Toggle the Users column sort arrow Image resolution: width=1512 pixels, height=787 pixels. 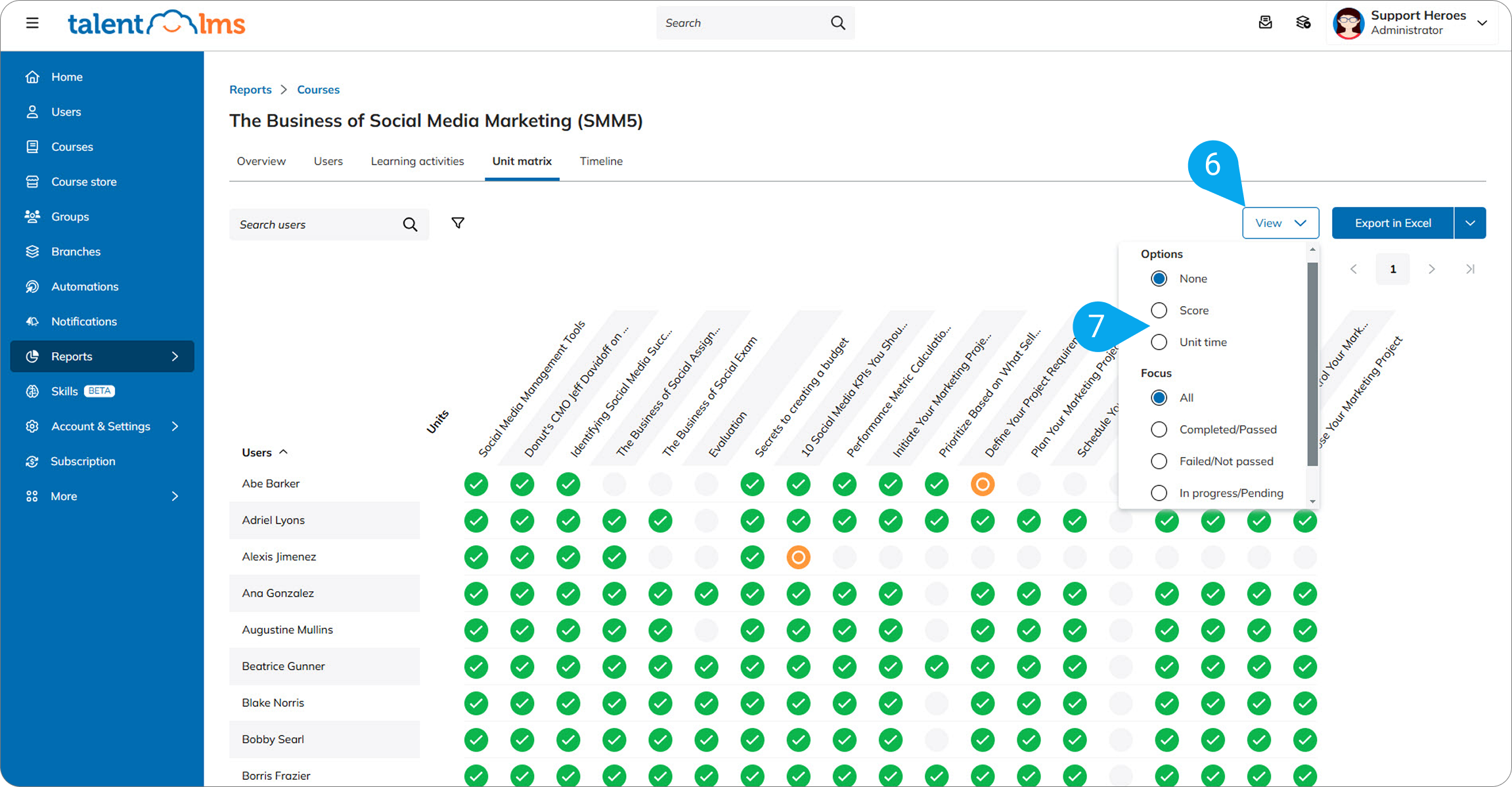(x=284, y=452)
